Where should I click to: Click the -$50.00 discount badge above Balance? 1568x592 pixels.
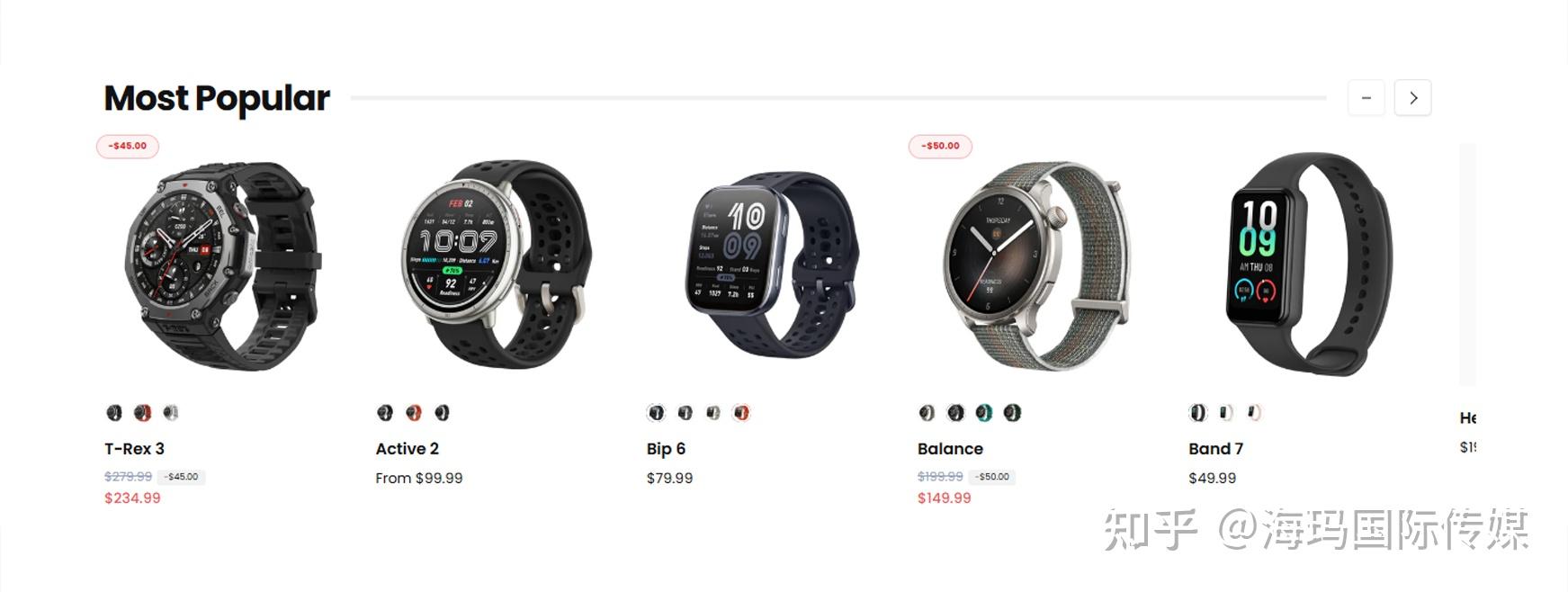coord(940,146)
